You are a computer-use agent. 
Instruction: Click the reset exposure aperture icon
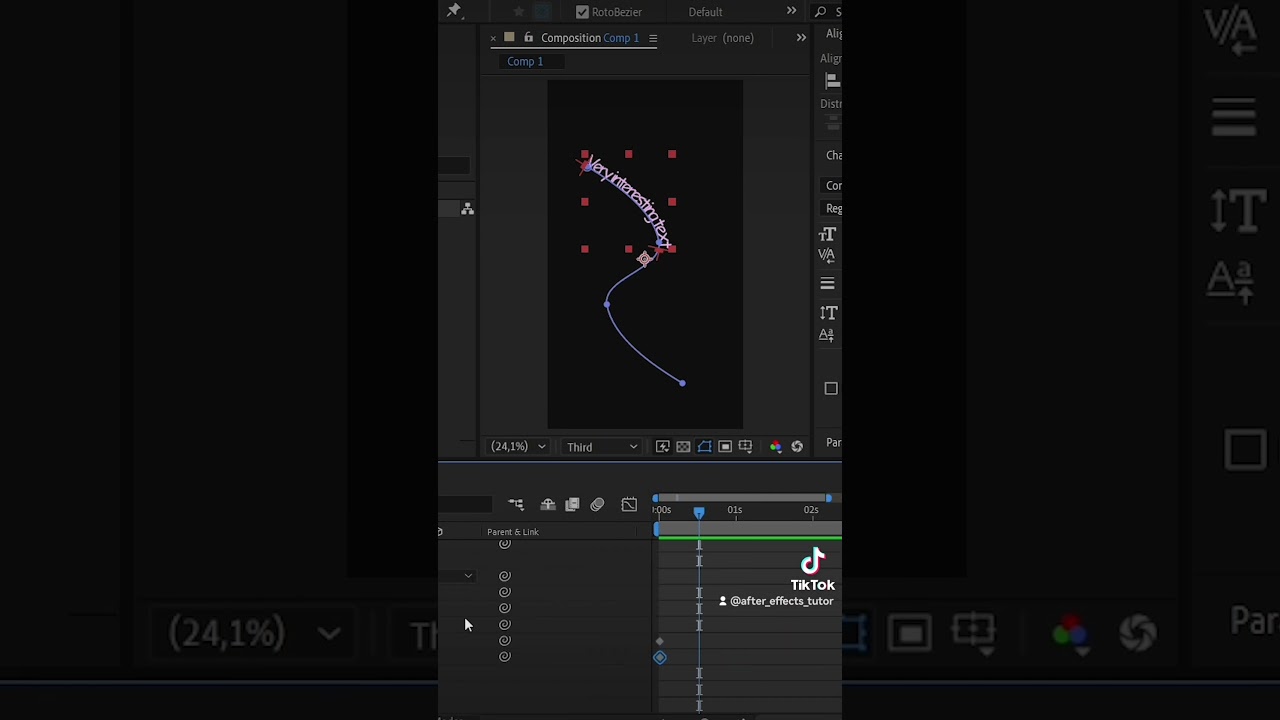(797, 447)
